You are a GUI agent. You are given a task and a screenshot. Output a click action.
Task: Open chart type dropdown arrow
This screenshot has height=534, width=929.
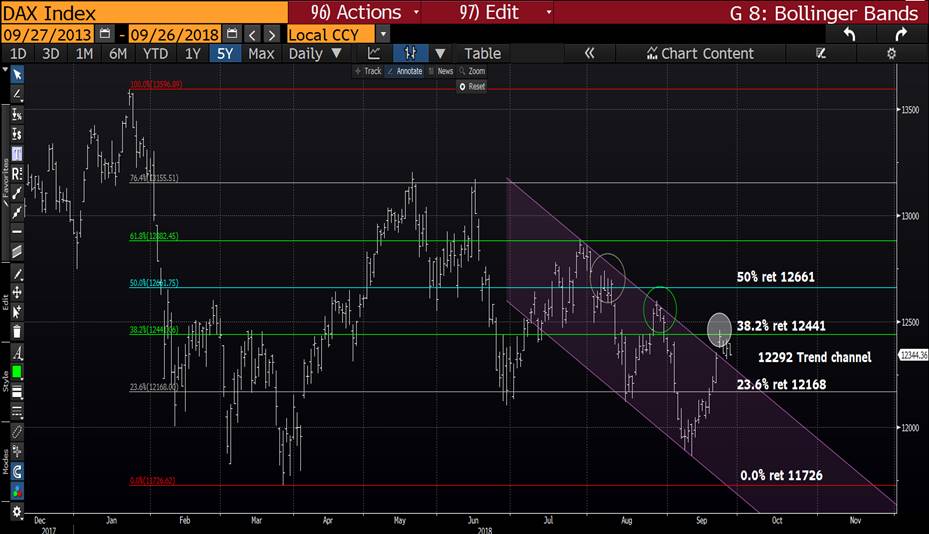pyautogui.click(x=440, y=53)
